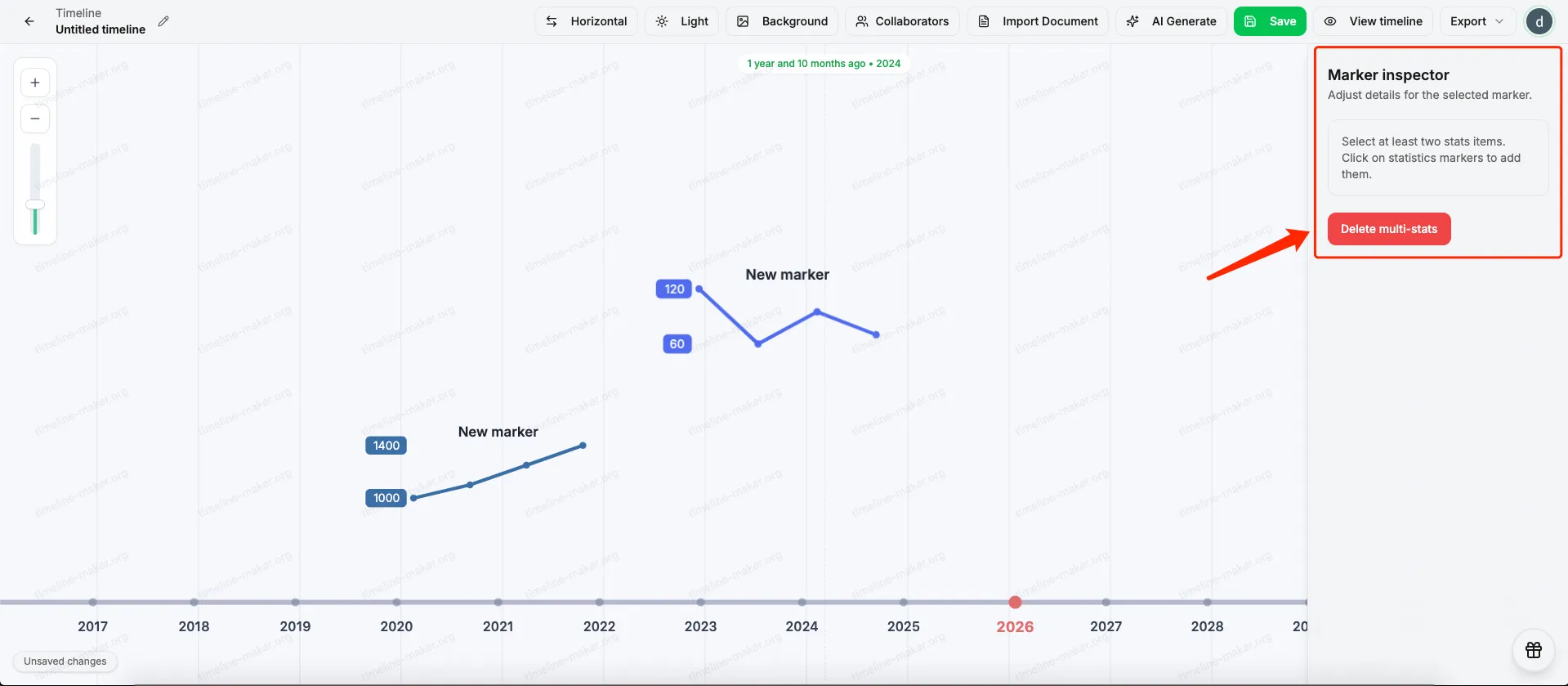Click the zoom out minus icon
The height and width of the screenshot is (686, 1568).
point(35,119)
